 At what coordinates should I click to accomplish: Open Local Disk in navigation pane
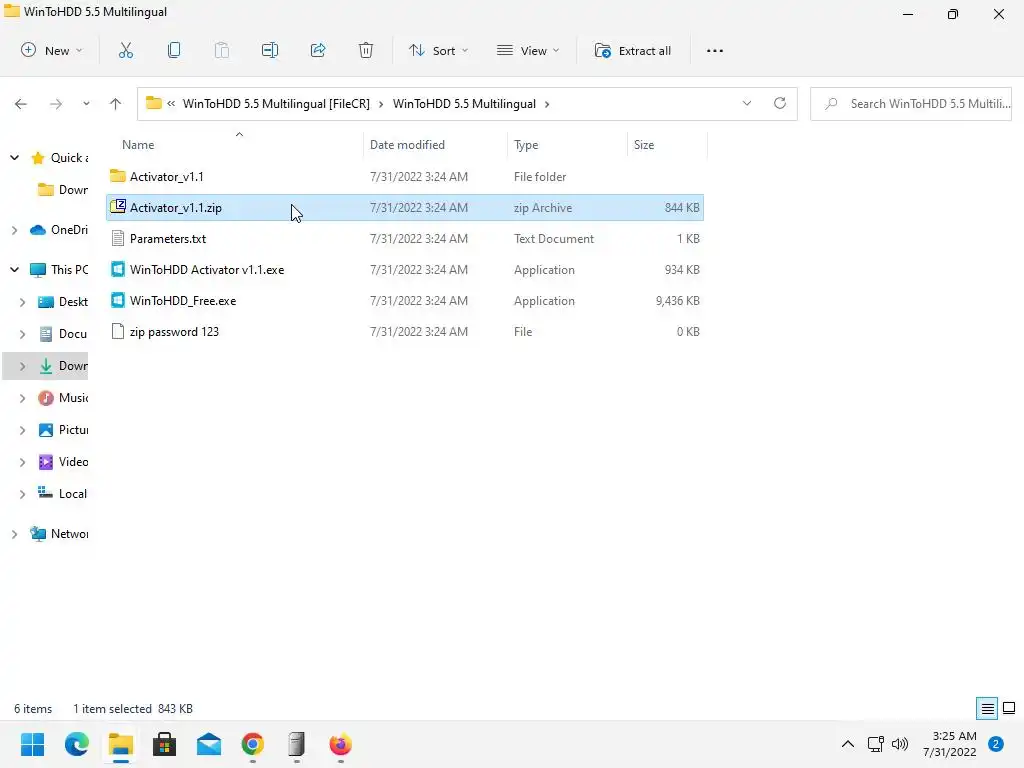(63, 494)
